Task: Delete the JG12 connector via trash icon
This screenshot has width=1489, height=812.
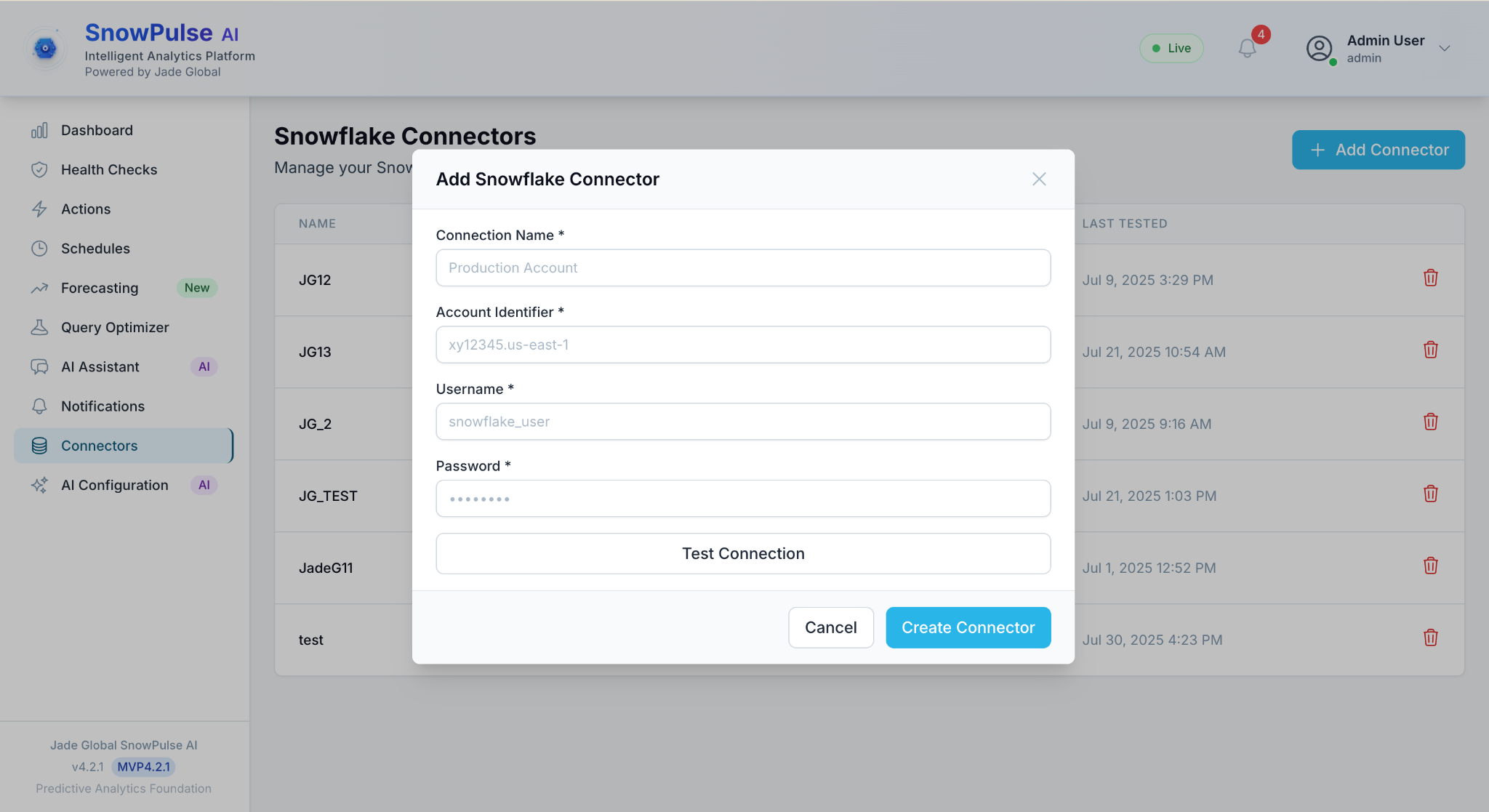Action: [x=1430, y=278]
